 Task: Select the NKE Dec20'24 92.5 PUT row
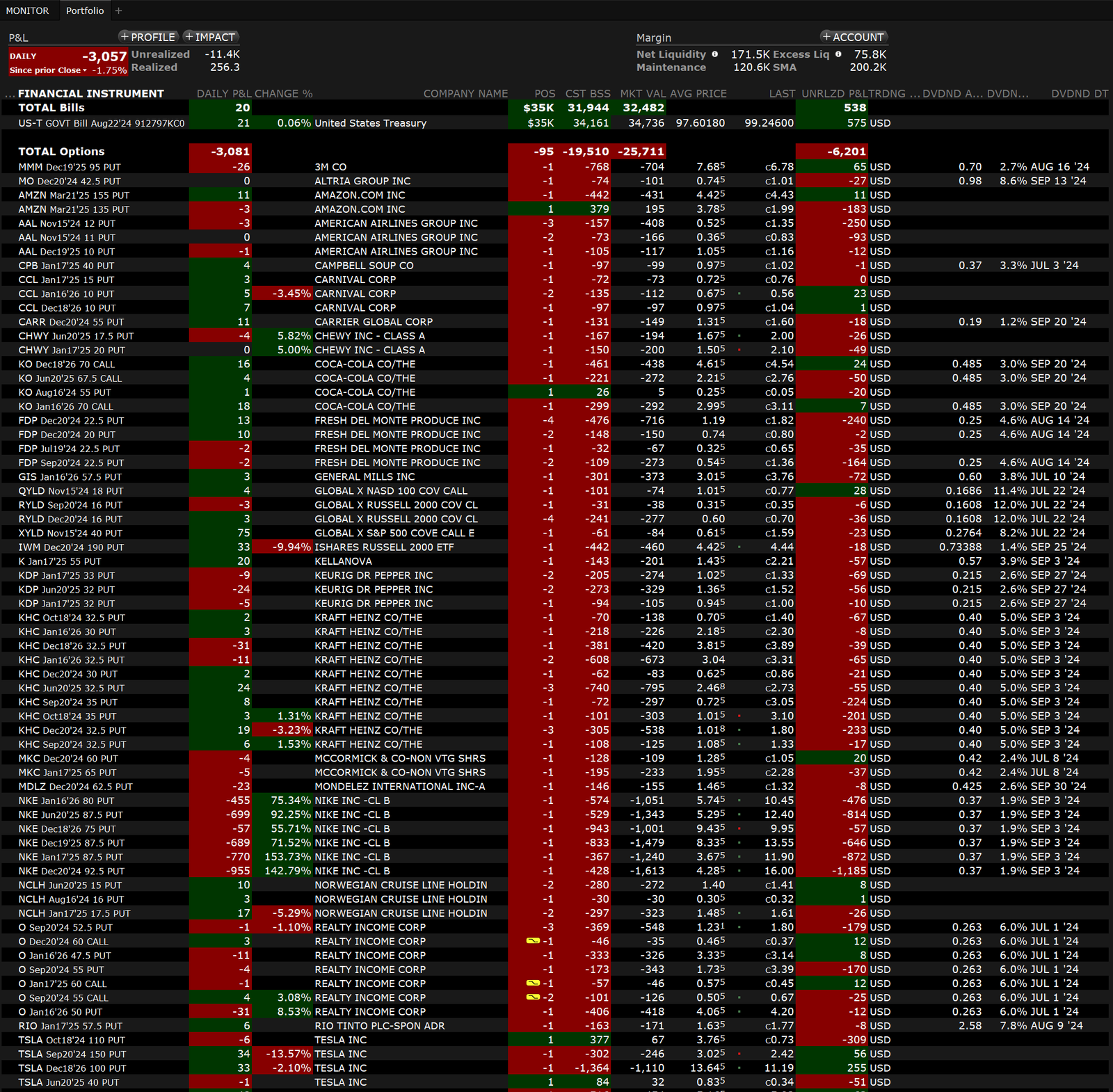tap(72, 871)
